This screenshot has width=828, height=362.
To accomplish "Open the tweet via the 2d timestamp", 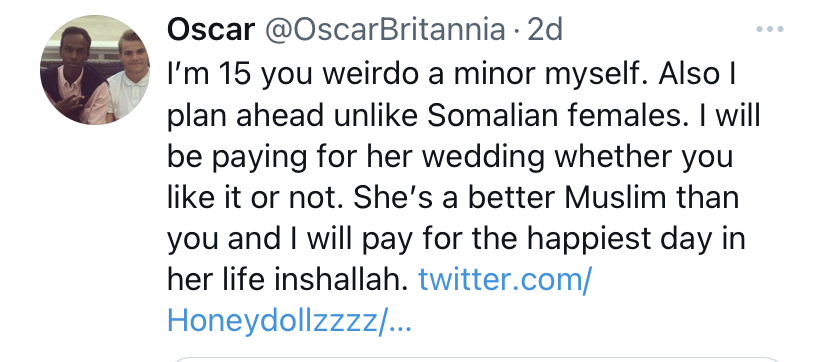I will pos(545,30).
